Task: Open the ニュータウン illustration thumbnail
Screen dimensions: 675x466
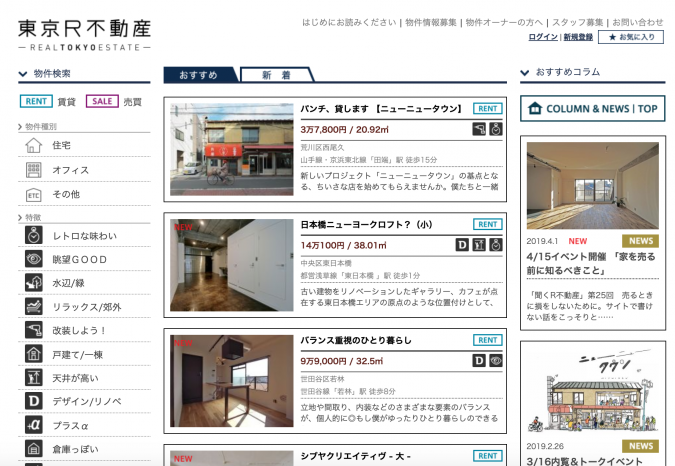Action: click(x=593, y=391)
